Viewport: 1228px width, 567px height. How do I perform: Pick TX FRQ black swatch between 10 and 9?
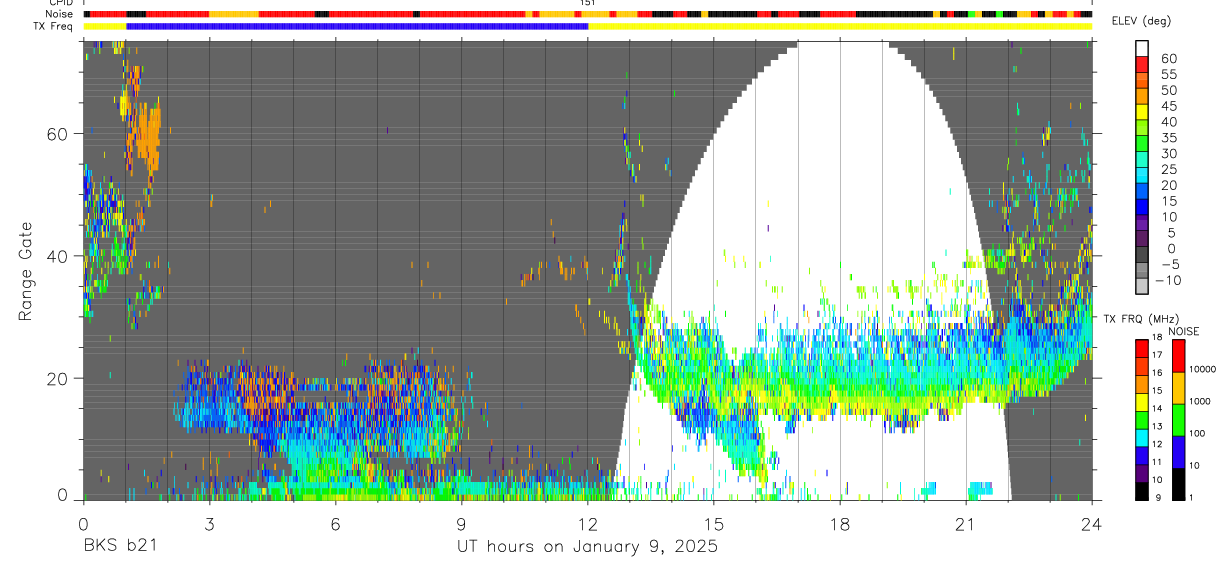click(x=1142, y=490)
